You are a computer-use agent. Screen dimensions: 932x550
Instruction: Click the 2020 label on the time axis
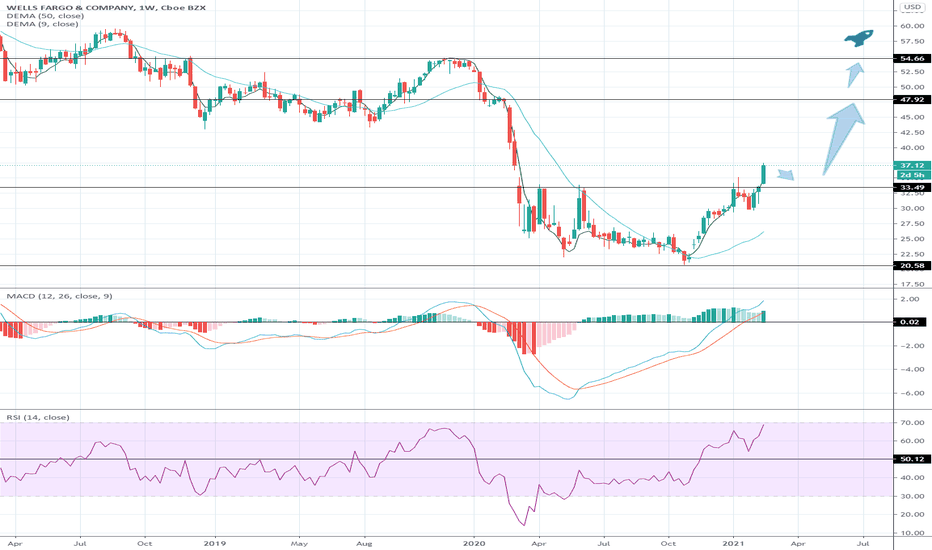coord(474,543)
